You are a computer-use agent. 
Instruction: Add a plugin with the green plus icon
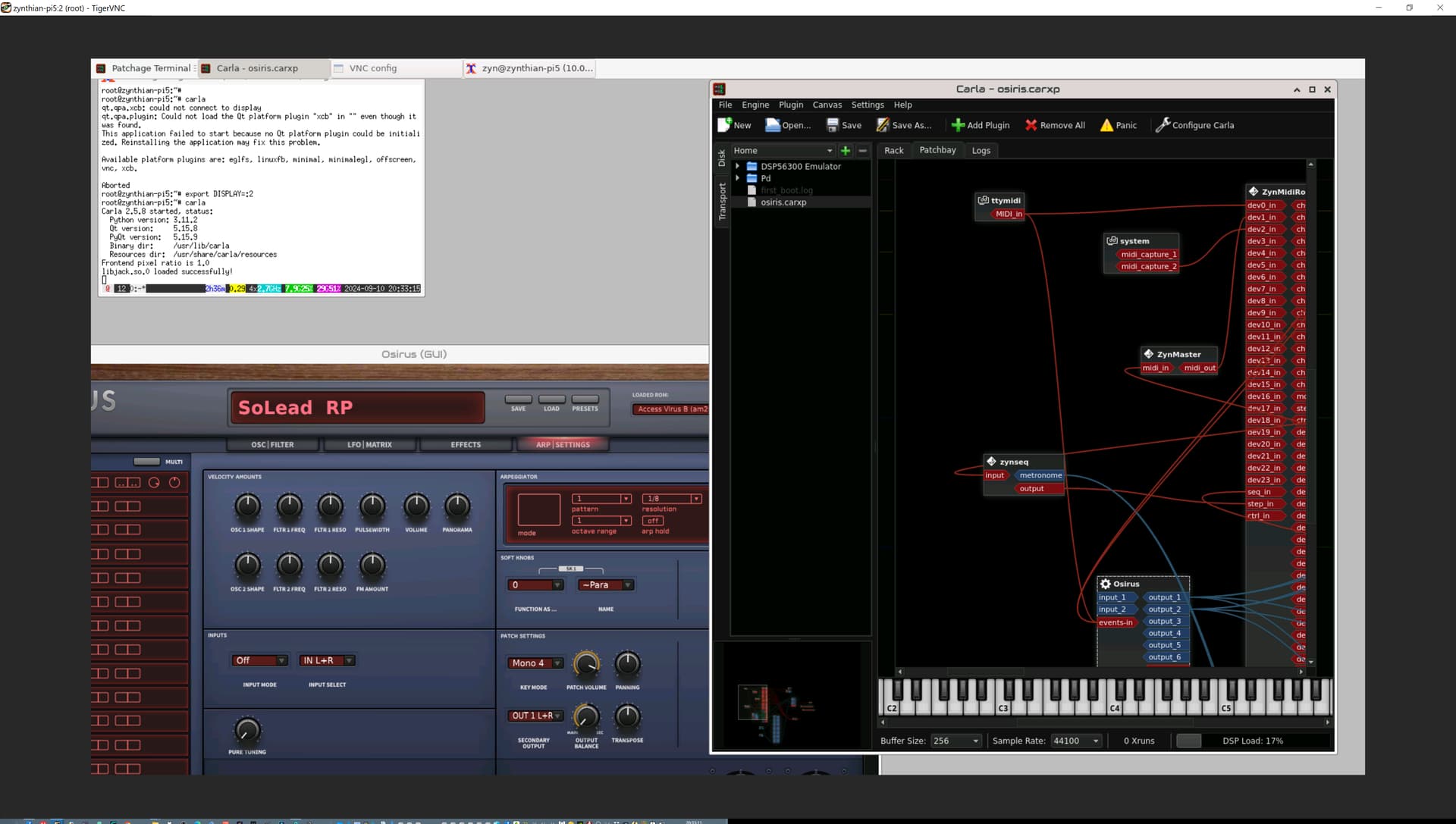point(958,125)
